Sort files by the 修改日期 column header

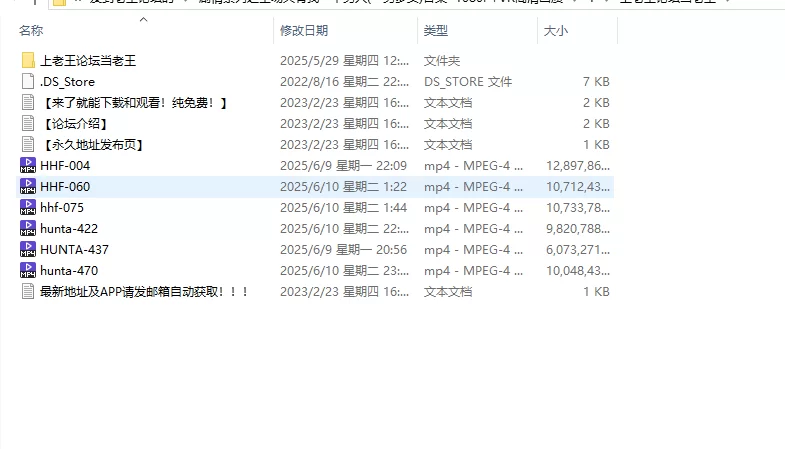[304, 31]
